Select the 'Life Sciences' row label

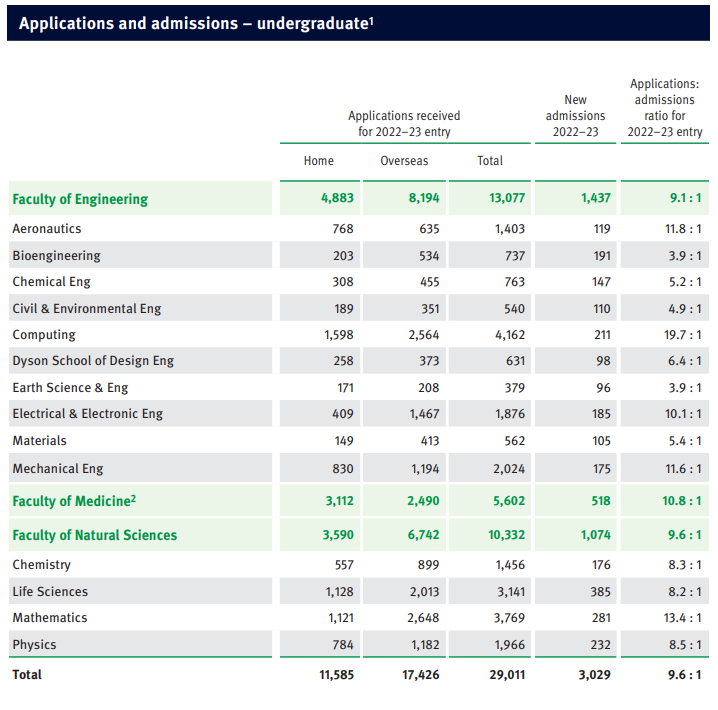click(x=50, y=591)
